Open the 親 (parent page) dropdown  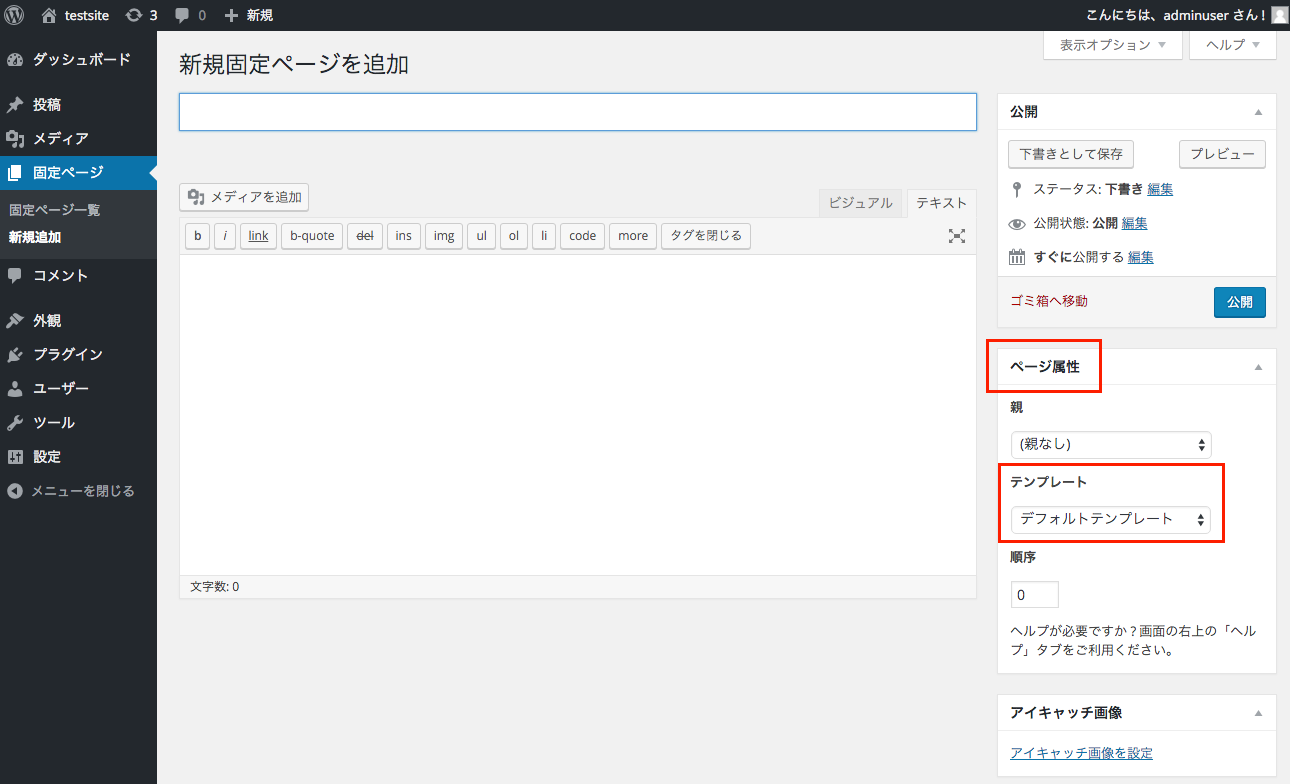1110,444
